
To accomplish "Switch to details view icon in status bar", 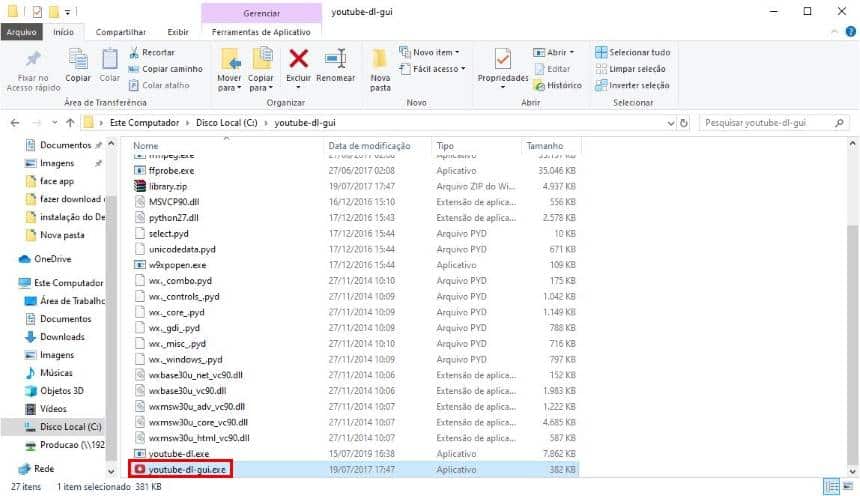I will [831, 487].
